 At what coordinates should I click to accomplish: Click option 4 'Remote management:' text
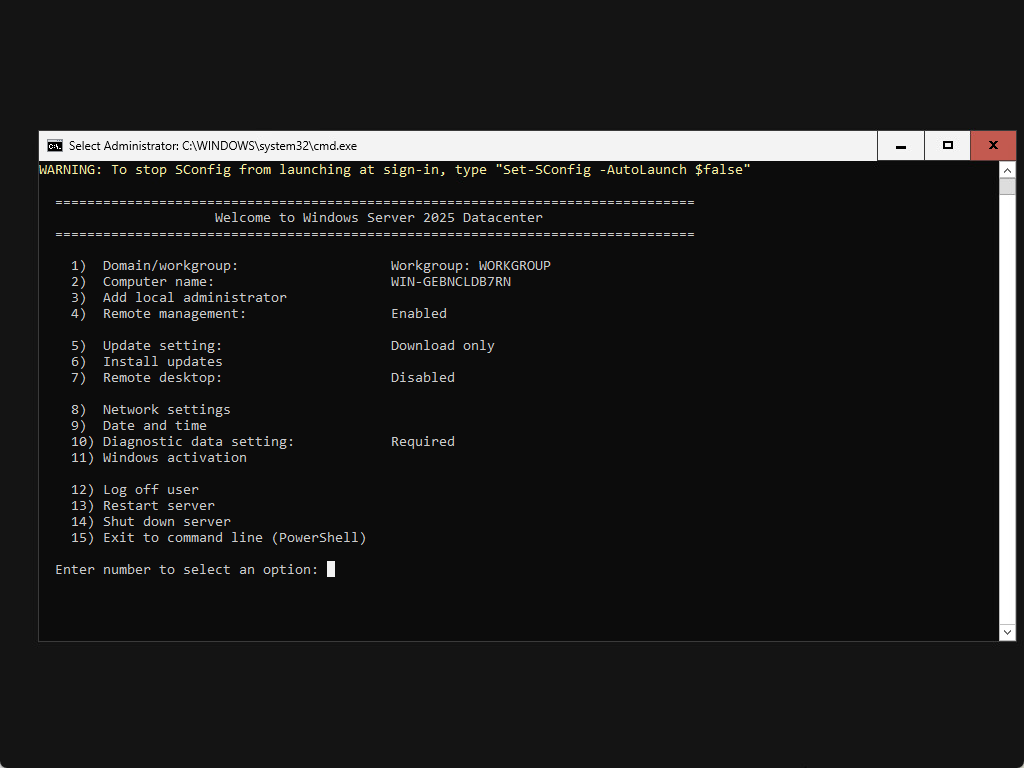pyautogui.click(x=174, y=313)
